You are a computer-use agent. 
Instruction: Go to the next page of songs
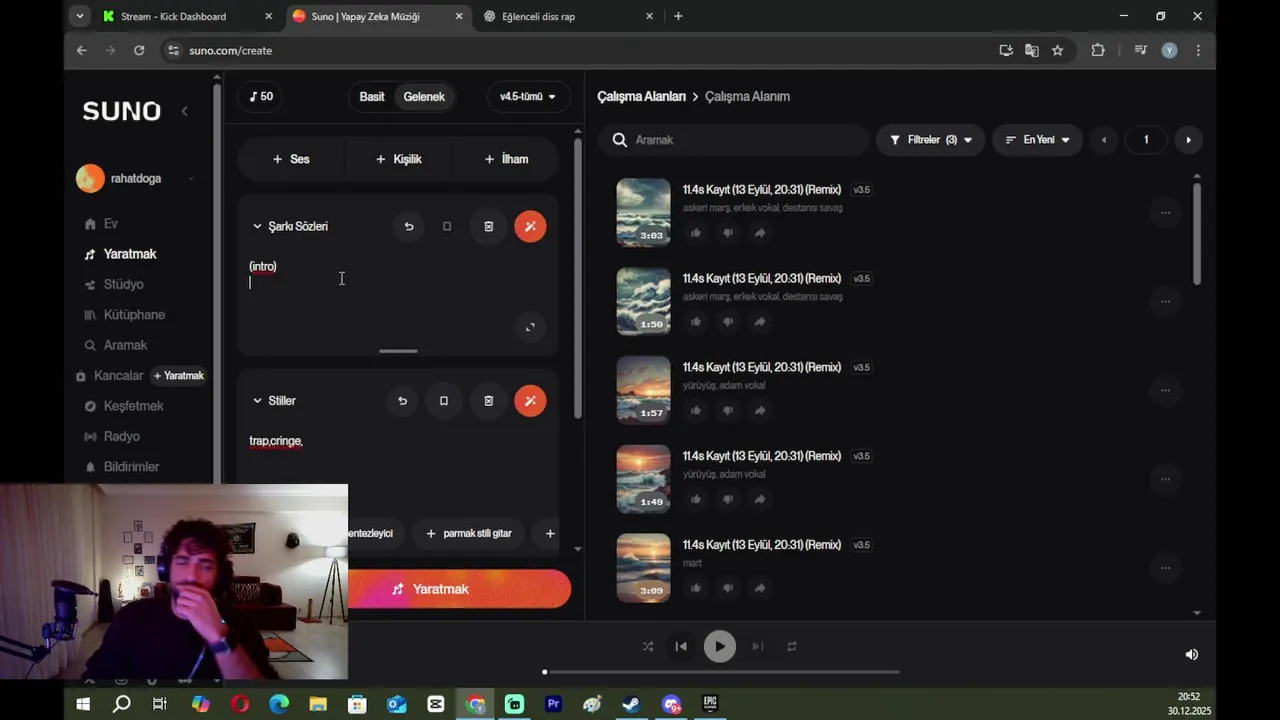click(1188, 140)
